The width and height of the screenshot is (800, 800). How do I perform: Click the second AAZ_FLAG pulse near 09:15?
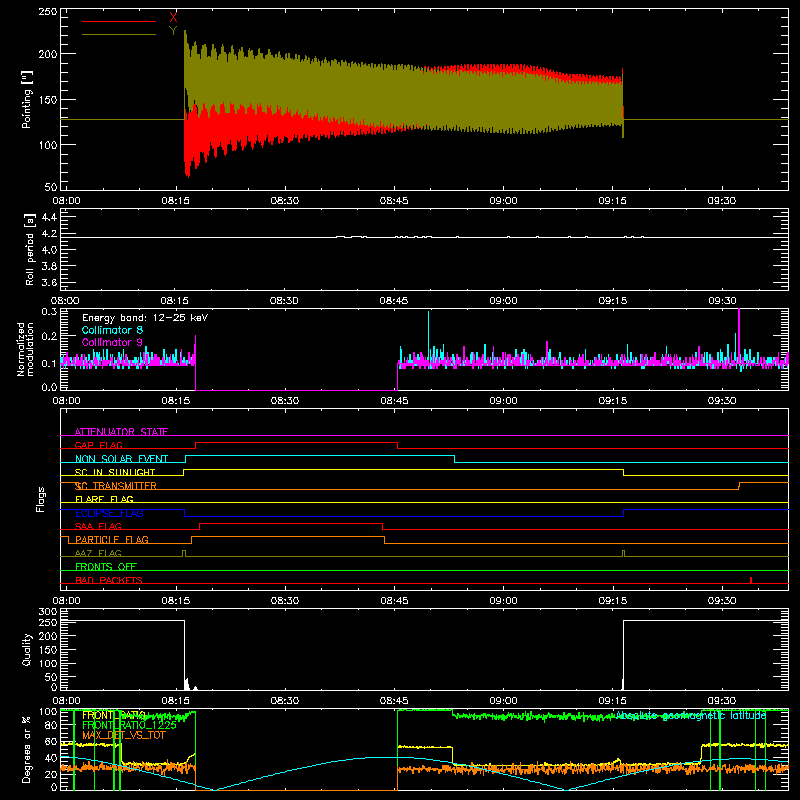click(623, 554)
